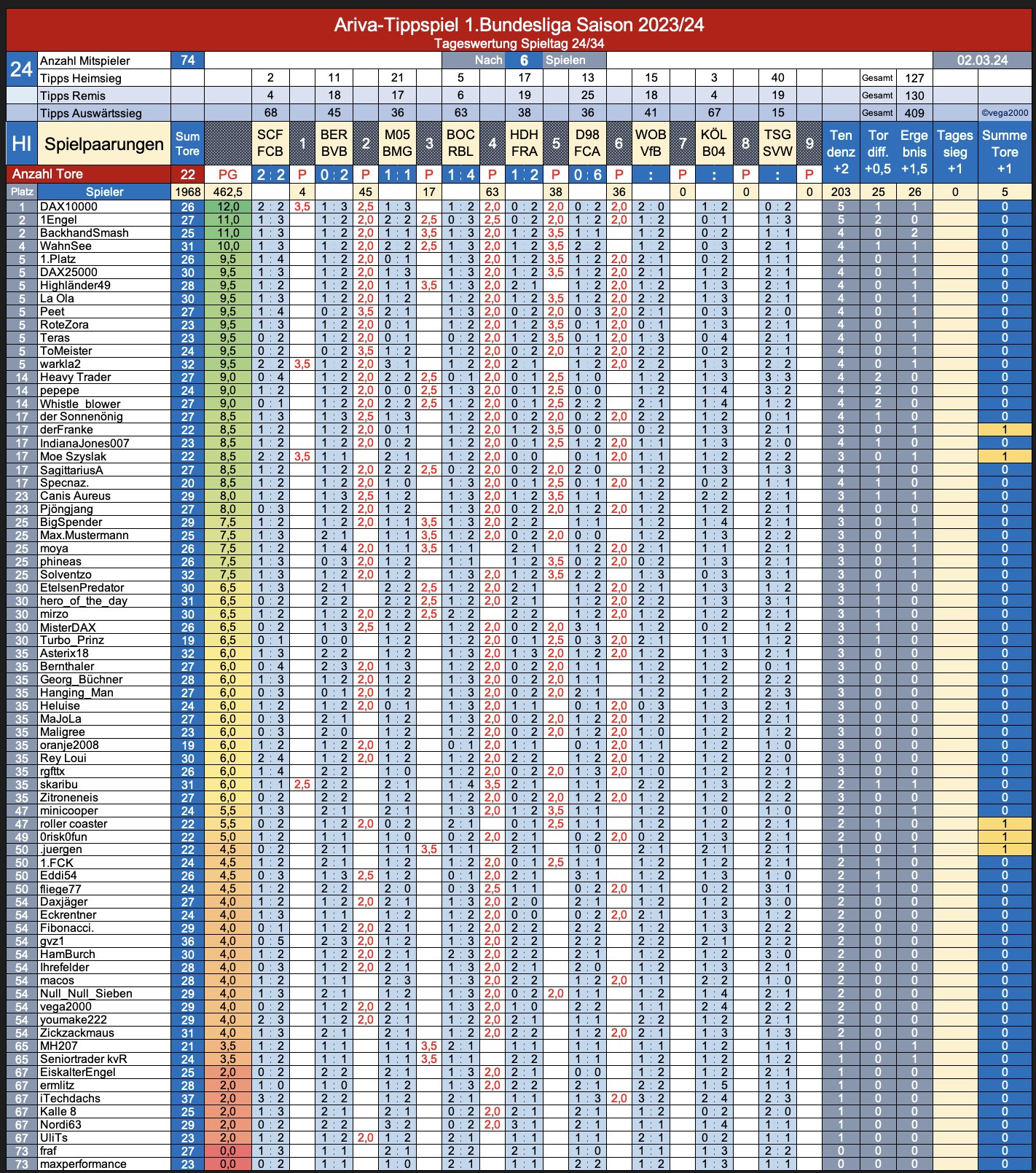Select the Tendenz total '203'

[841, 192]
